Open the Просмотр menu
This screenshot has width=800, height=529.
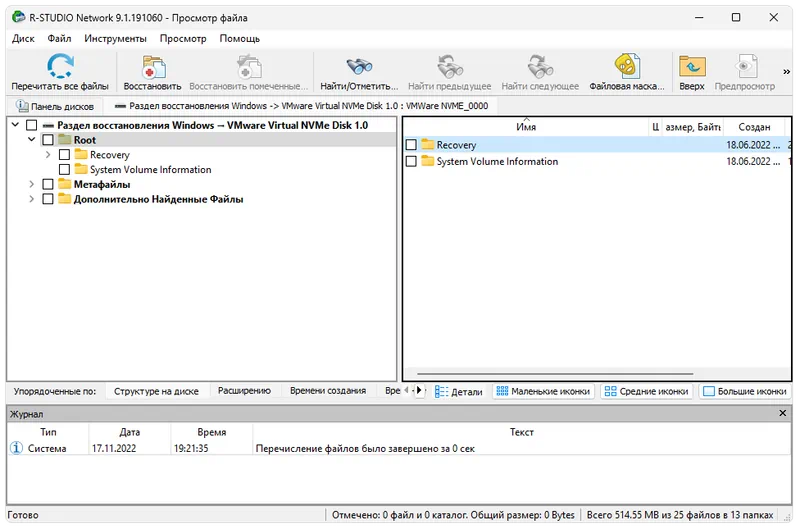[183, 39]
